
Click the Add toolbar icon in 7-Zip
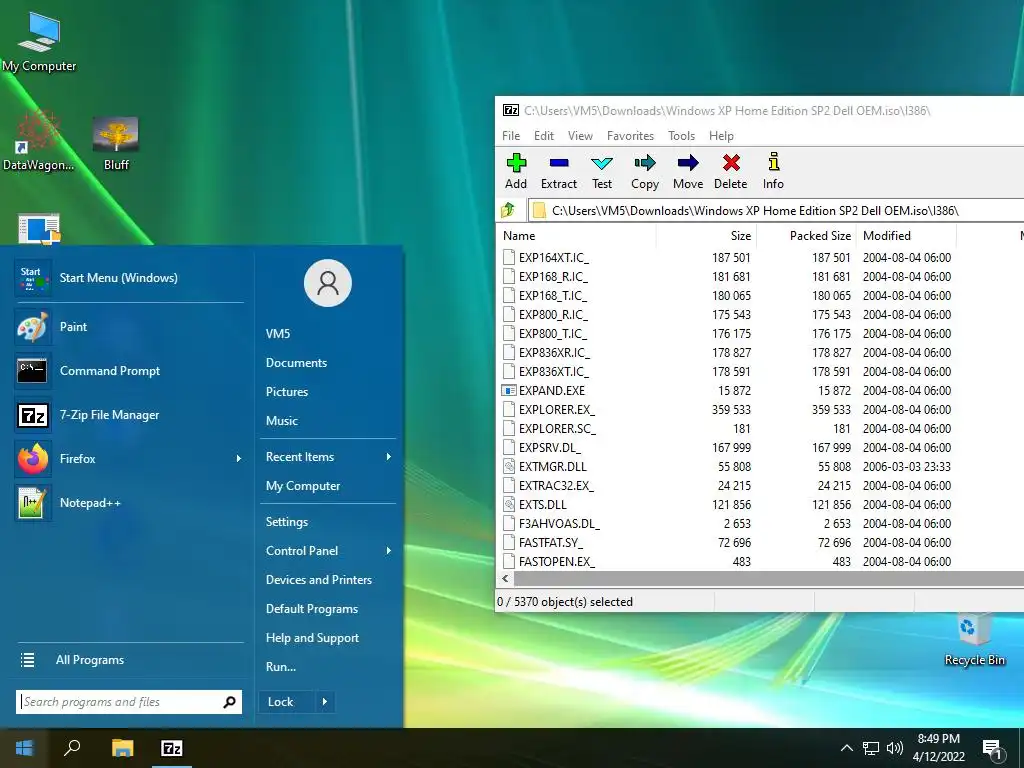click(516, 171)
